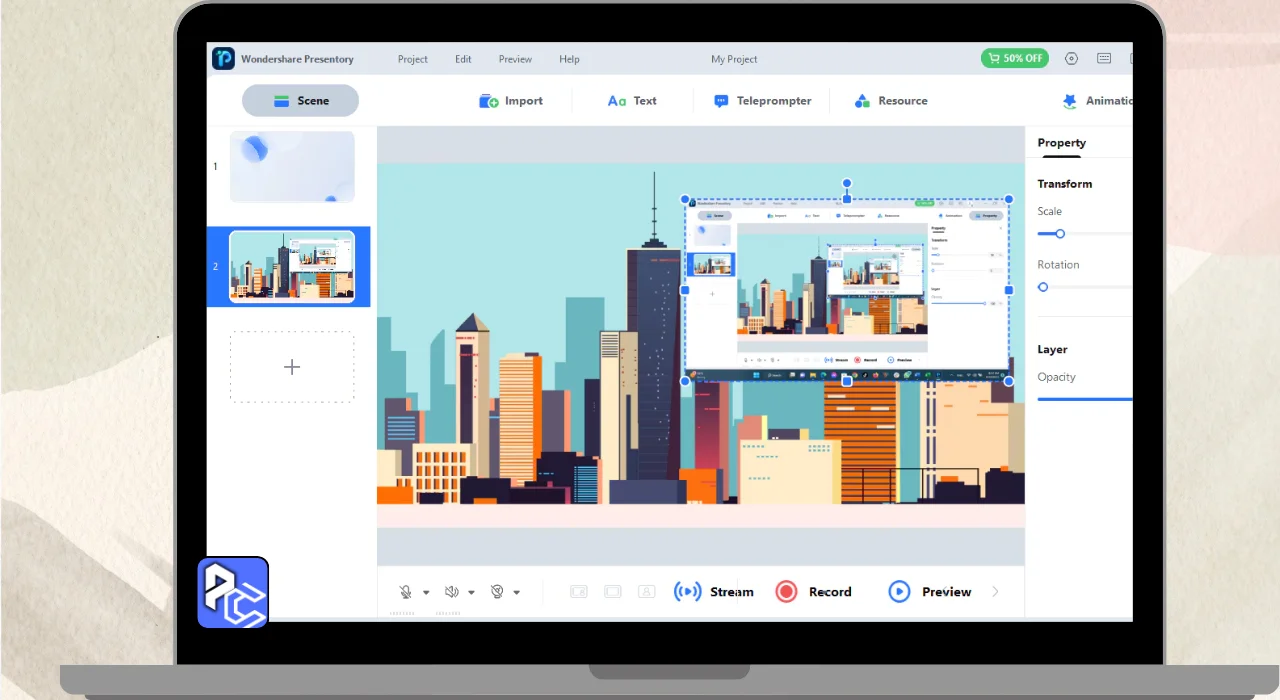1280x700 pixels.
Task: Expand the speaker dropdown arrow
Action: tap(471, 593)
